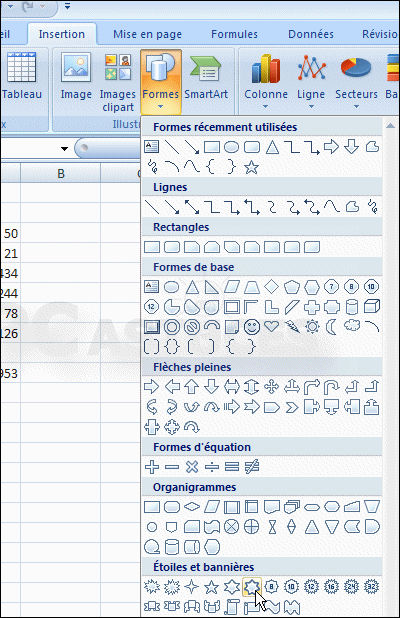Click the Images clipart button

117,82
